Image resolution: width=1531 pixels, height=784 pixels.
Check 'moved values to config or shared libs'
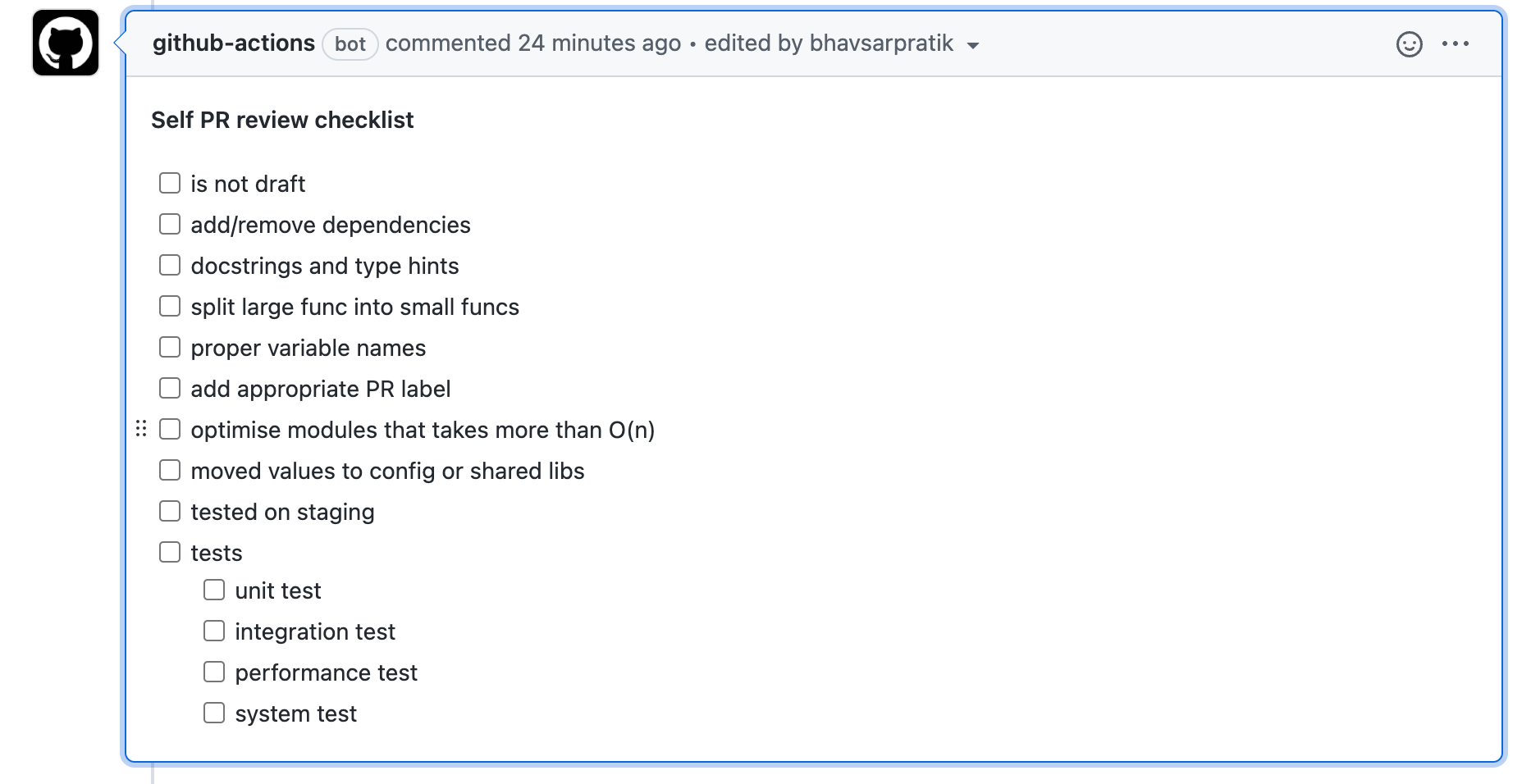pyautogui.click(x=169, y=469)
